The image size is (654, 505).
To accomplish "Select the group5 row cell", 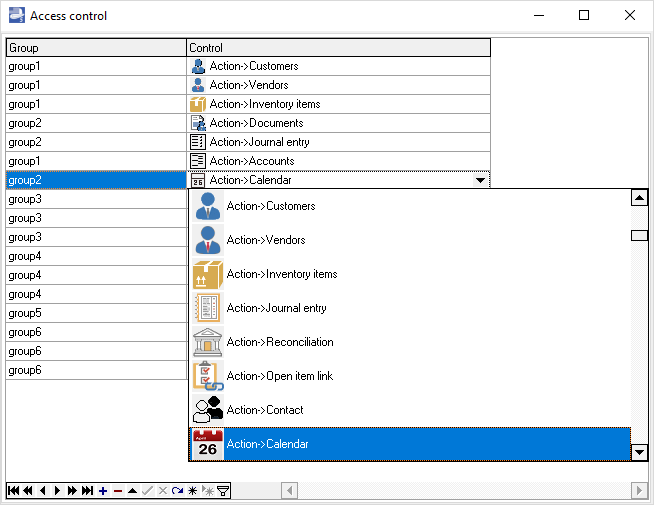I will pyautogui.click(x=95, y=313).
